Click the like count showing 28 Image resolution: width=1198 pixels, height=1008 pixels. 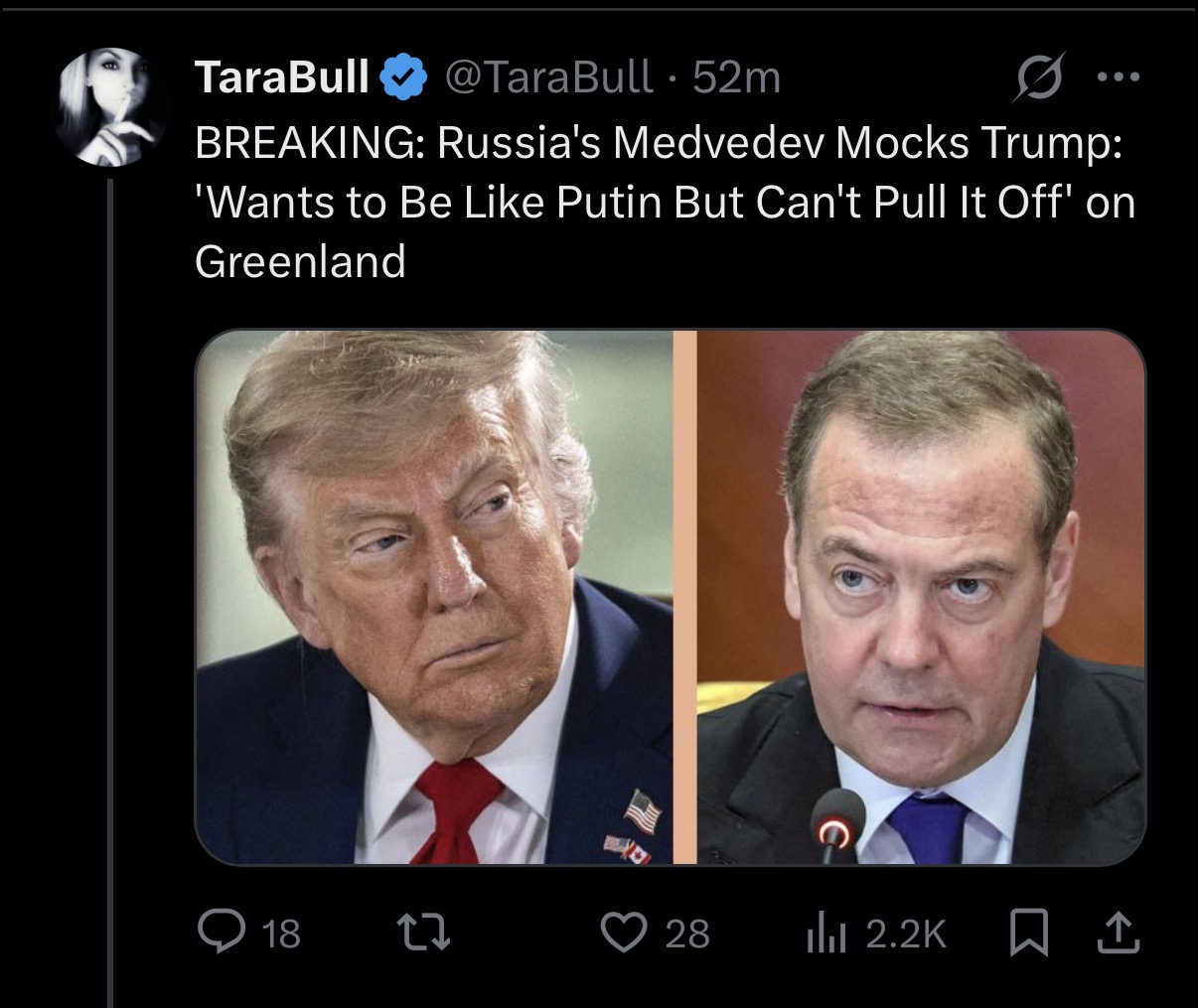coord(688,933)
